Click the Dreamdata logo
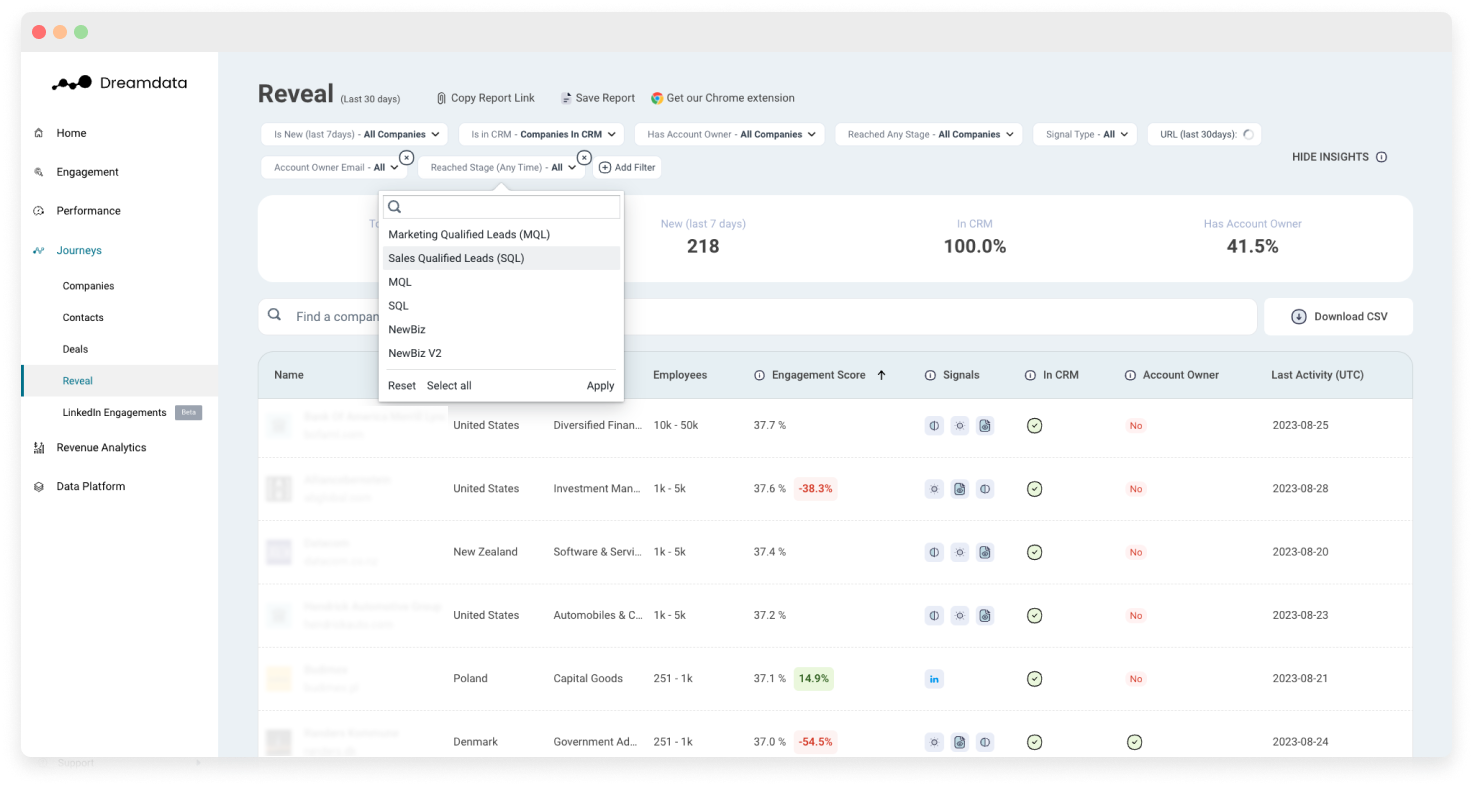The height and width of the screenshot is (789, 1473). pyautogui.click(x=119, y=83)
